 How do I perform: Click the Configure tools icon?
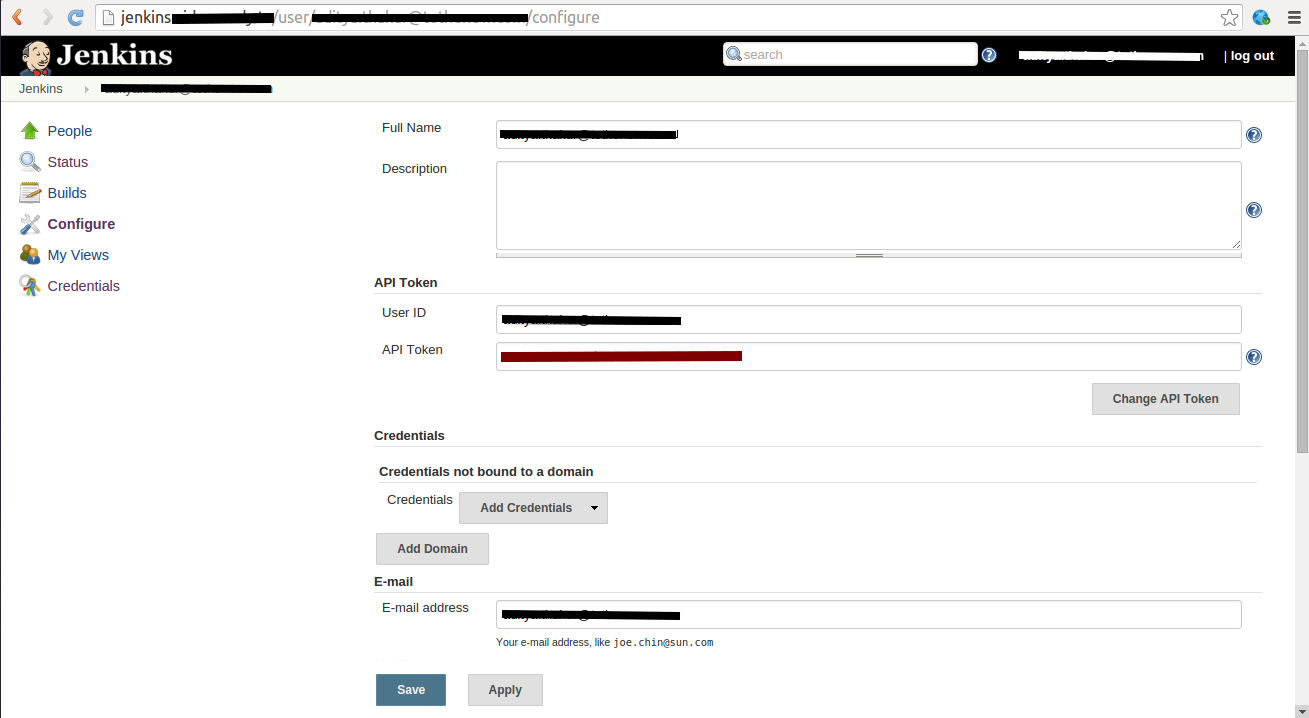pyautogui.click(x=30, y=224)
